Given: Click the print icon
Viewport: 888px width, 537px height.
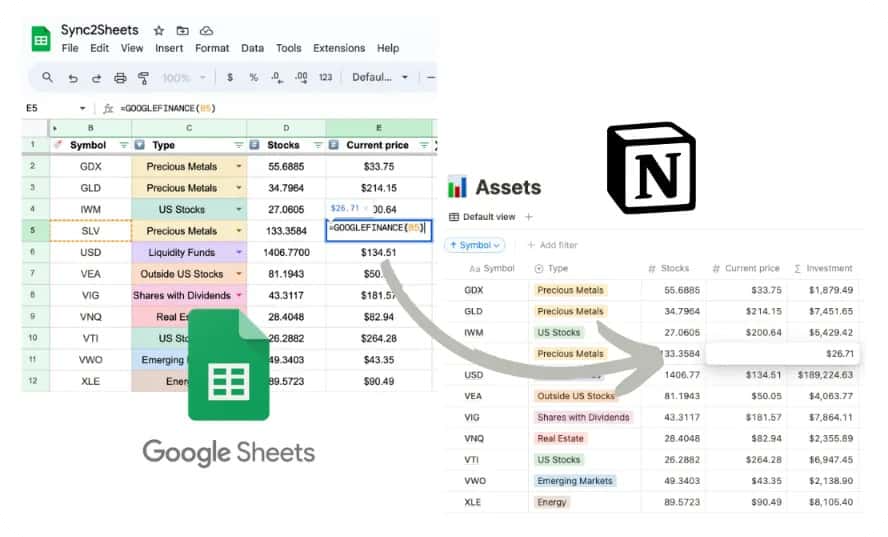Looking at the screenshot, I should (120, 78).
